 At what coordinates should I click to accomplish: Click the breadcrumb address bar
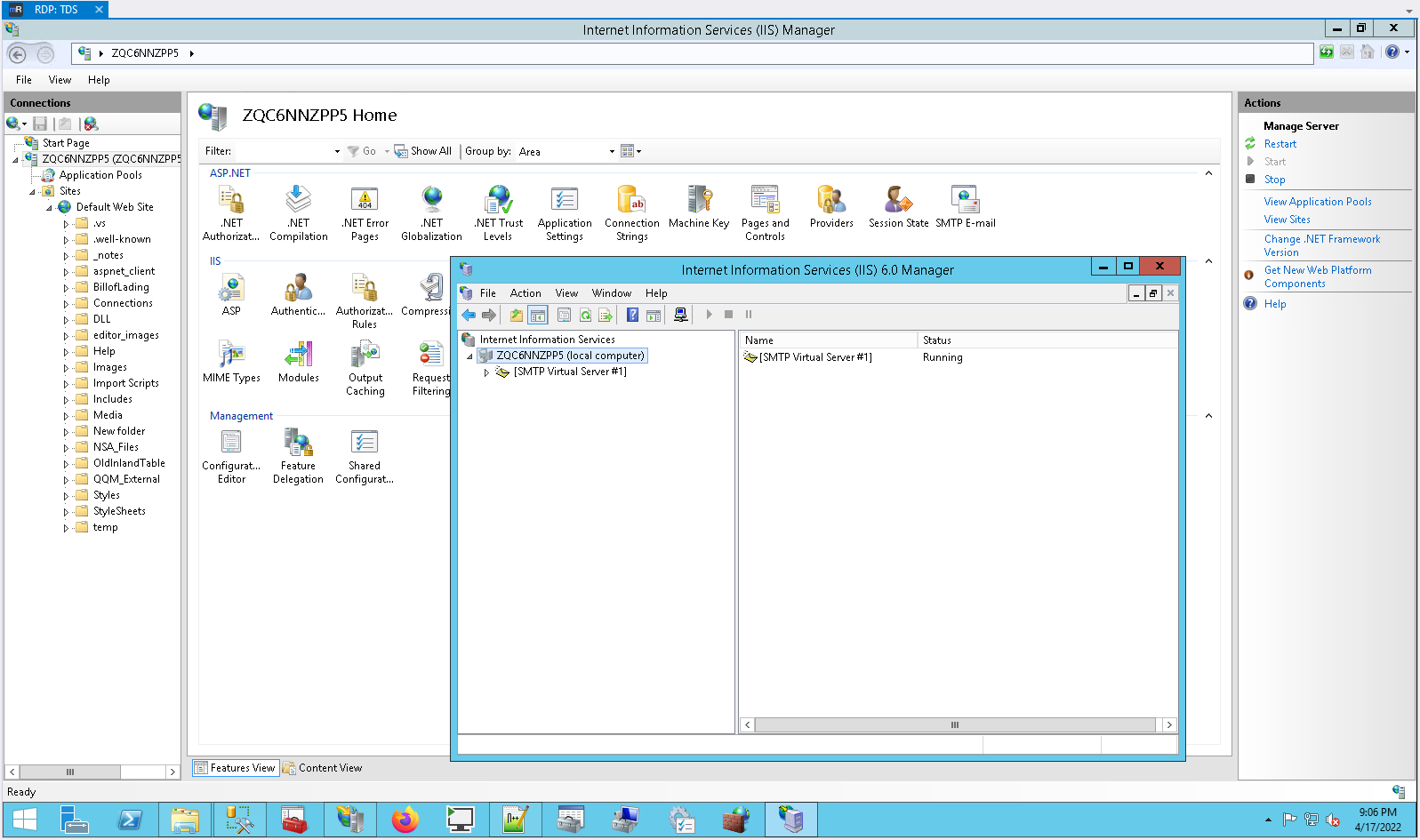coord(692,53)
